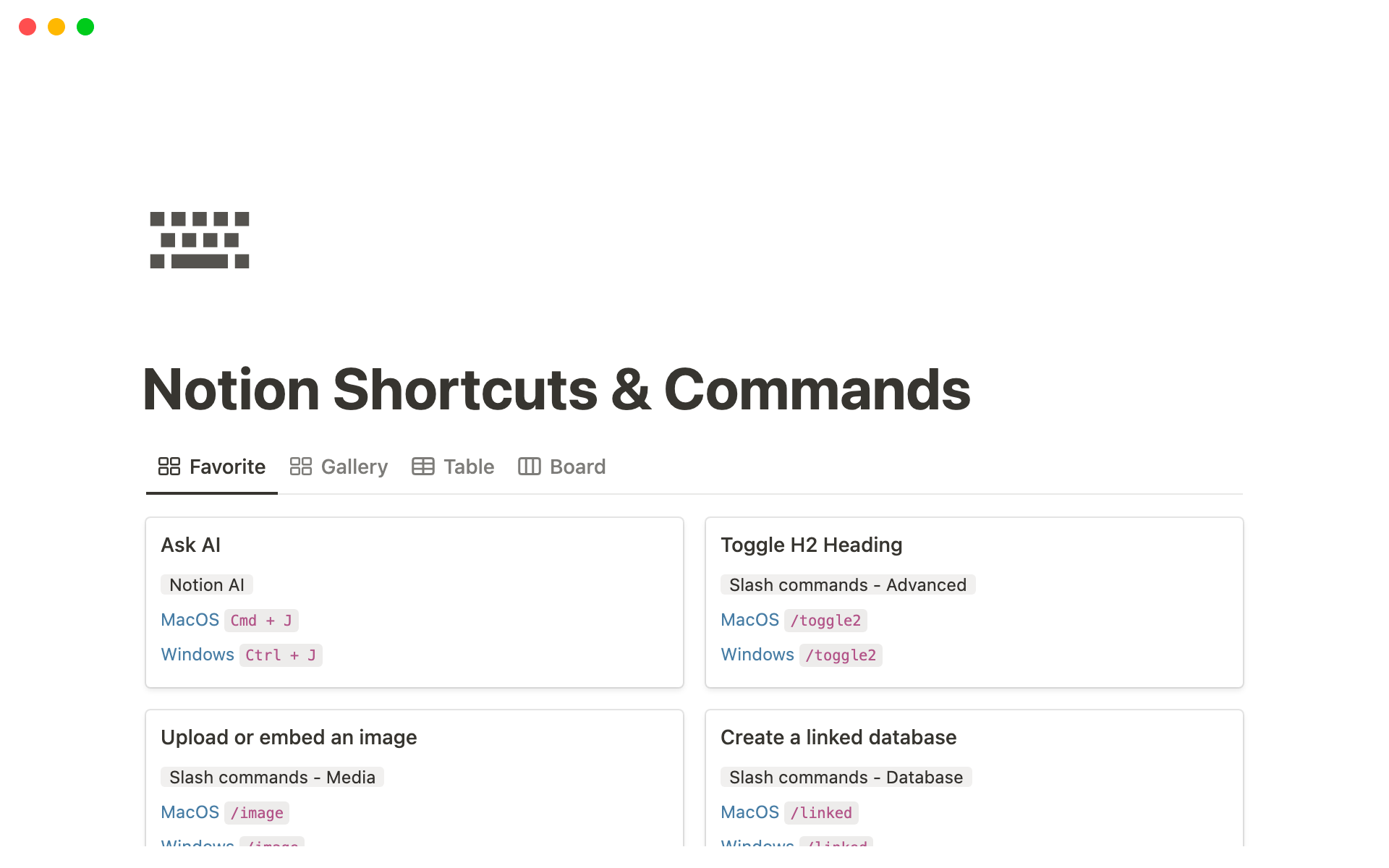Select the Favorite view tab
1389x868 pixels.
pyautogui.click(x=226, y=467)
